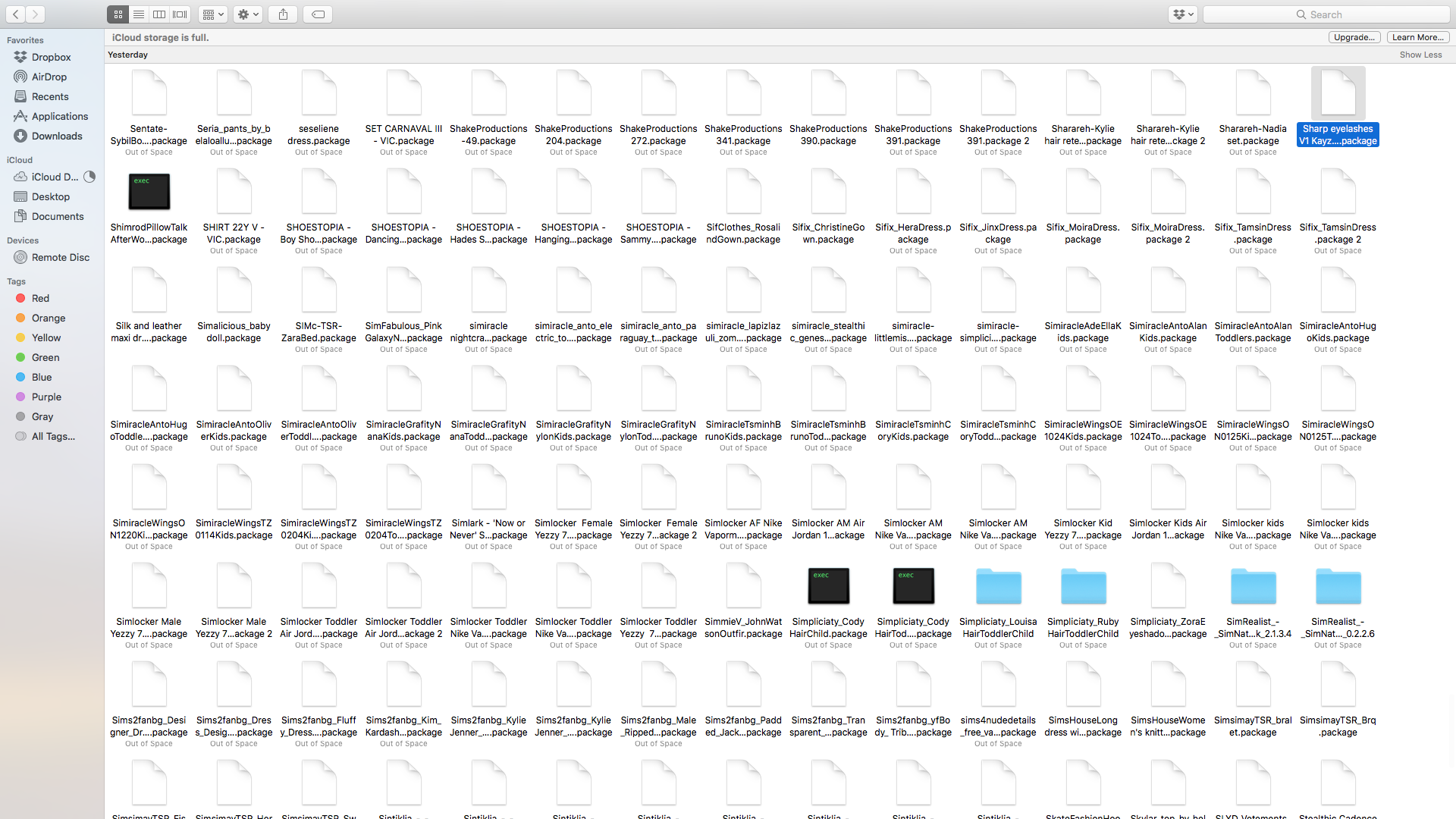Switch to gallery view
Viewport: 1456px width, 819px height.
pos(180,14)
